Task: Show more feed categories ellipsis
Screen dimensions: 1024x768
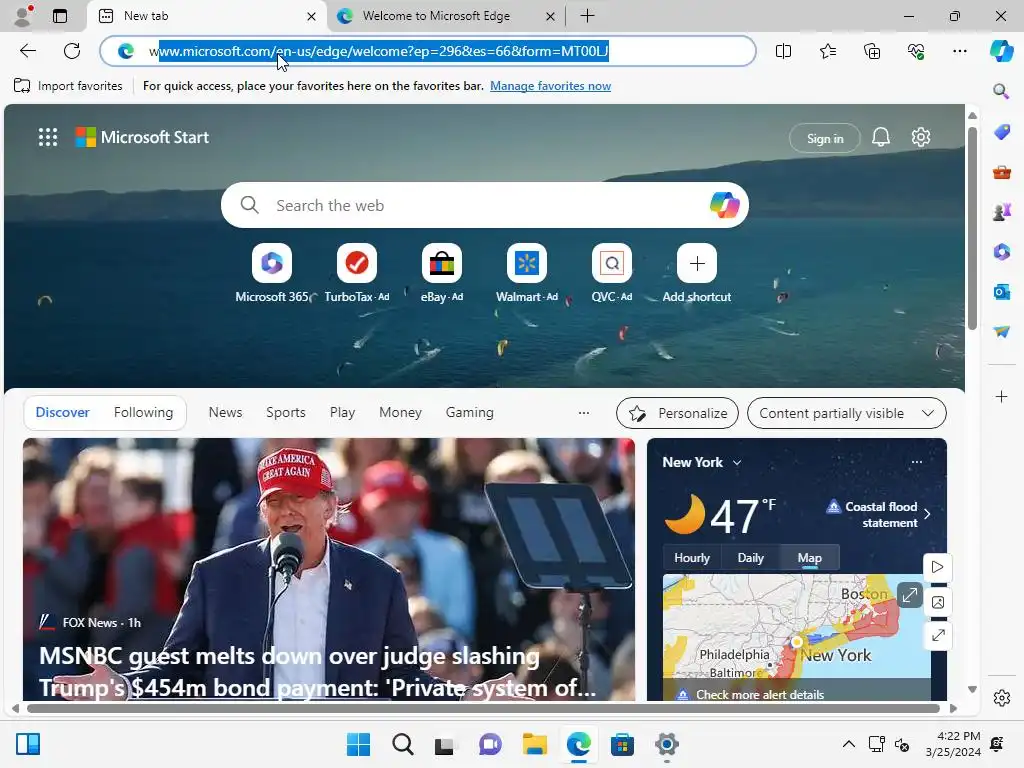Action: coord(584,413)
